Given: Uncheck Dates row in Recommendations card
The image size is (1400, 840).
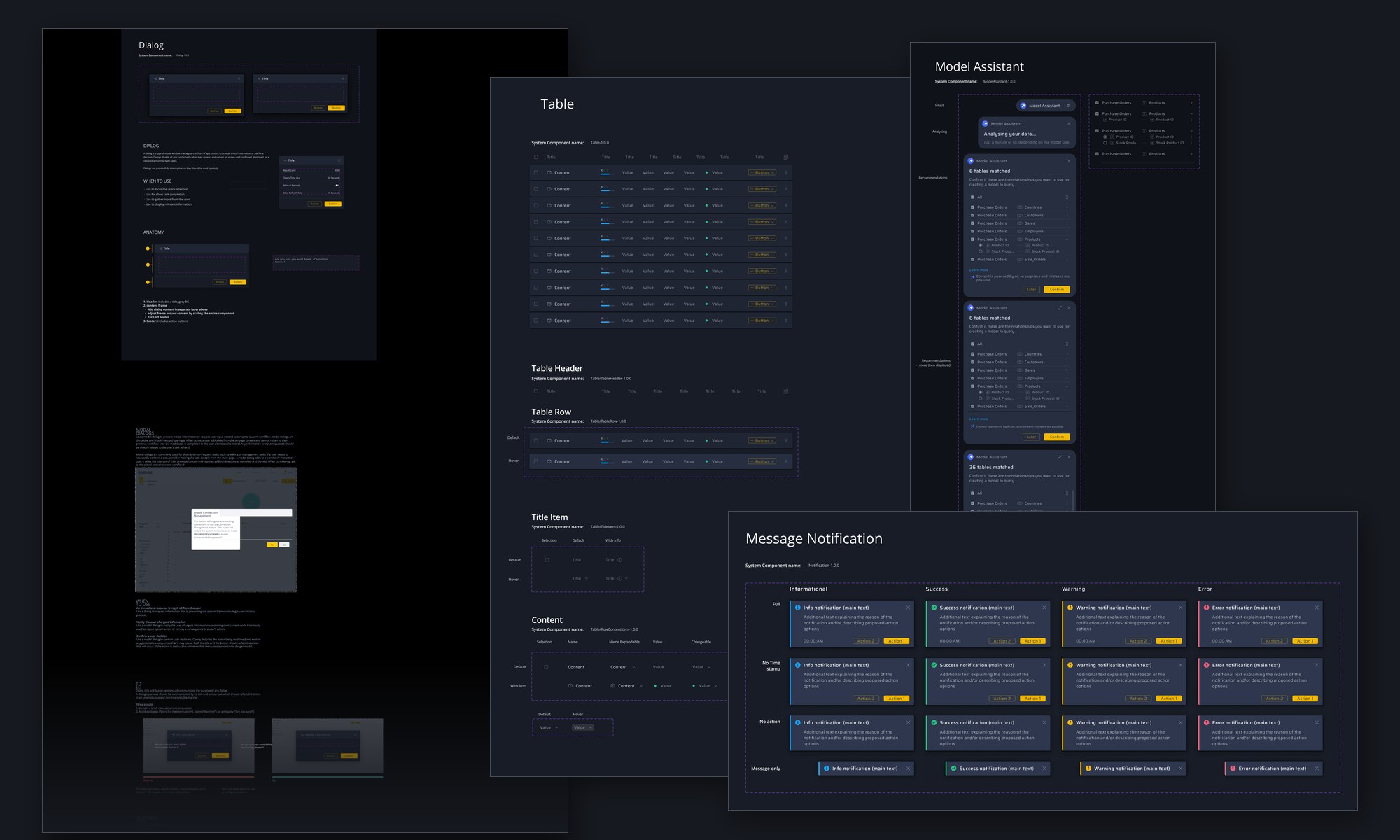Looking at the screenshot, I should tap(972, 223).
